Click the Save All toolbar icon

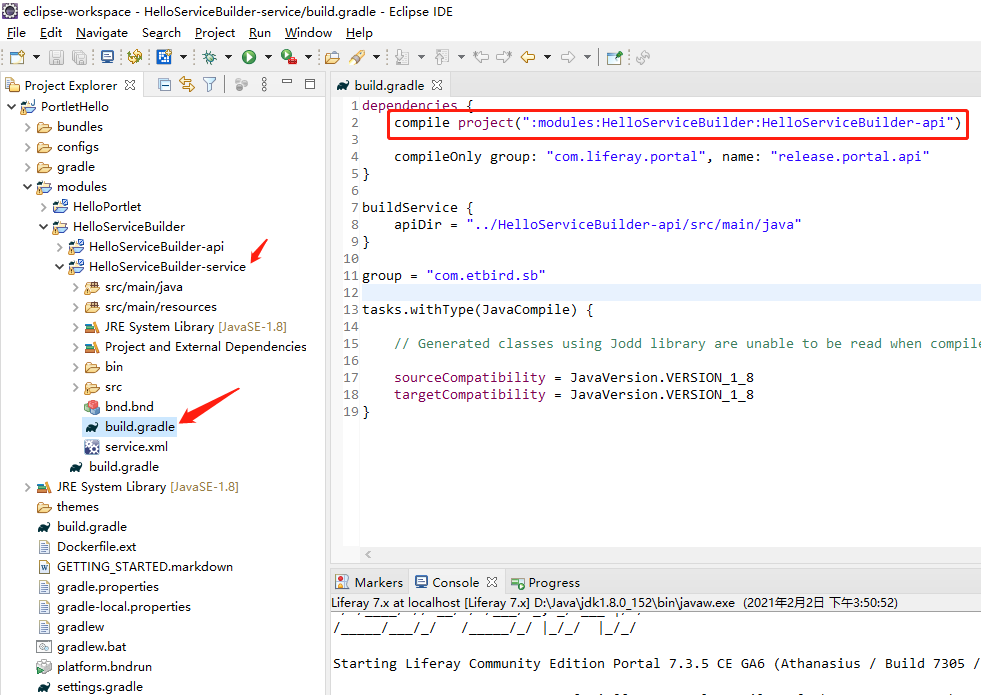point(79,57)
